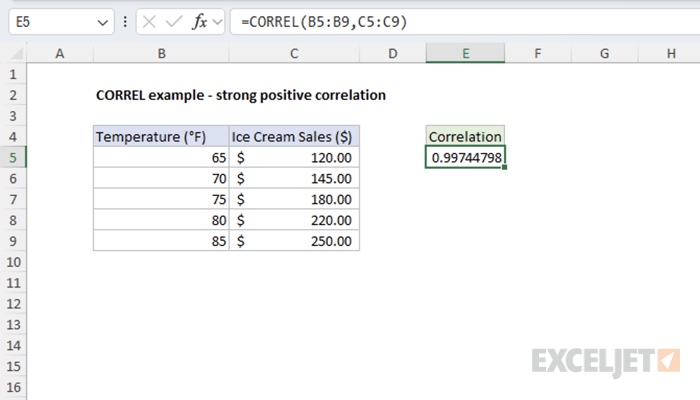Select the correlation result cell 0.99744798
The width and height of the screenshot is (700, 400).
tap(465, 158)
